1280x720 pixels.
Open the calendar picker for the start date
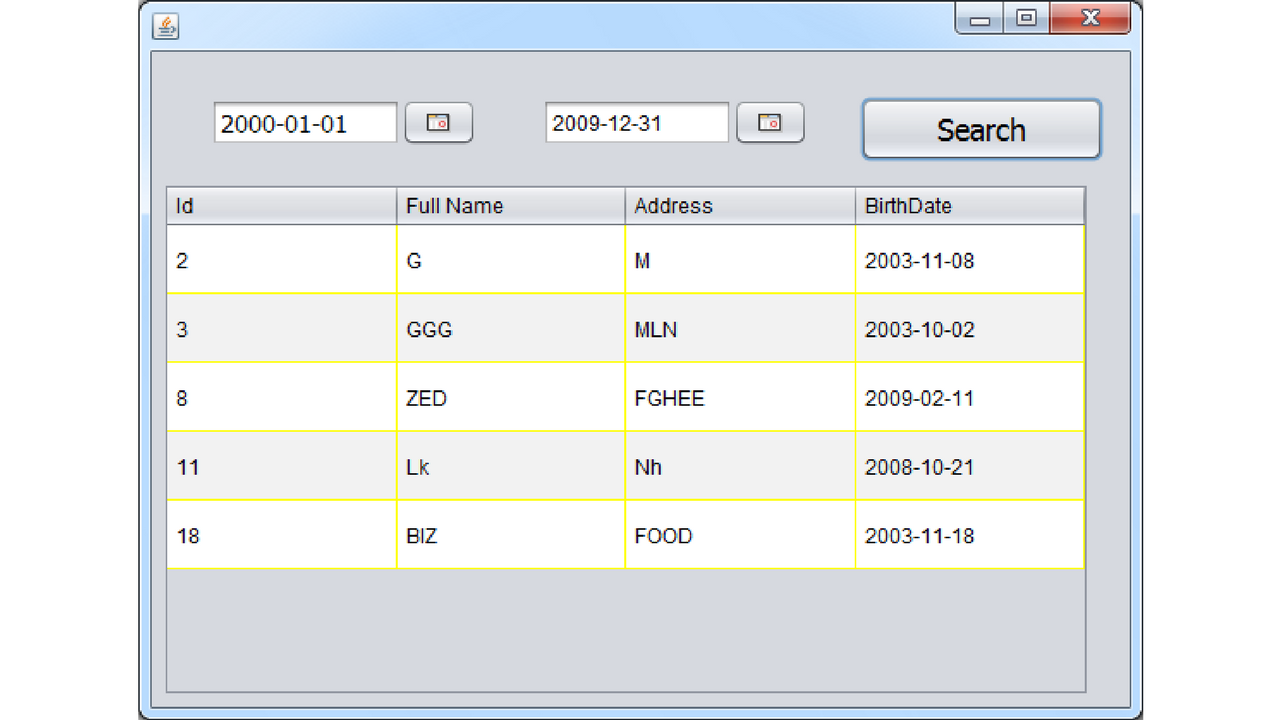pyautogui.click(x=438, y=122)
